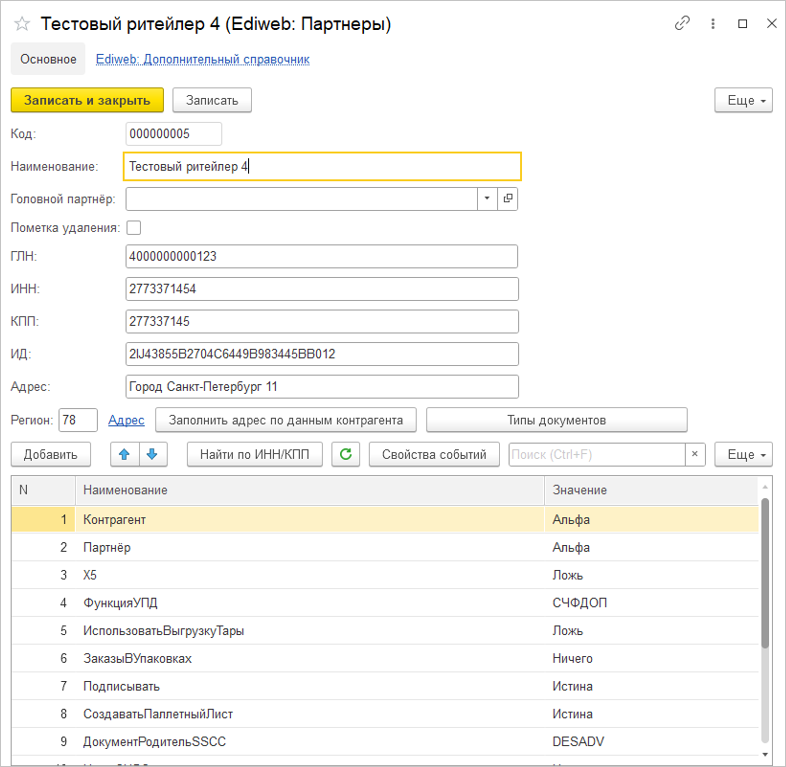Open Ediweb: Дополнительный справочник tab

(x=202, y=59)
